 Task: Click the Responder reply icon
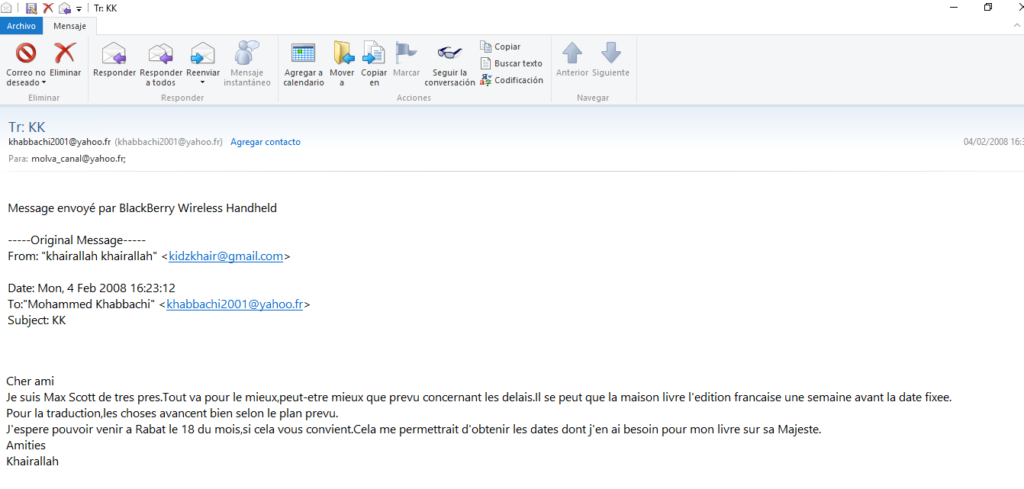(x=114, y=54)
